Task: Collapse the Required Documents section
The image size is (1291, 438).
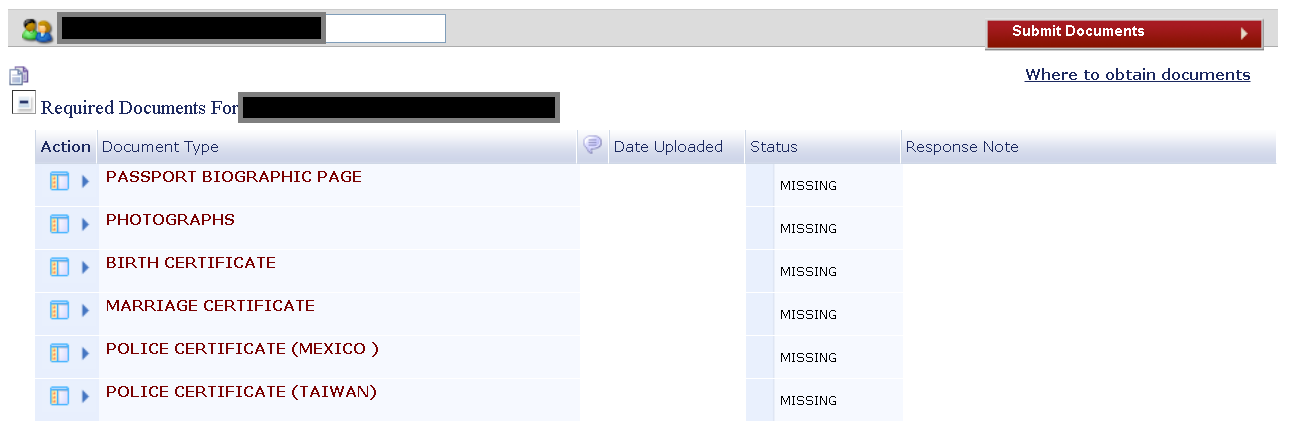Action: 23,103
